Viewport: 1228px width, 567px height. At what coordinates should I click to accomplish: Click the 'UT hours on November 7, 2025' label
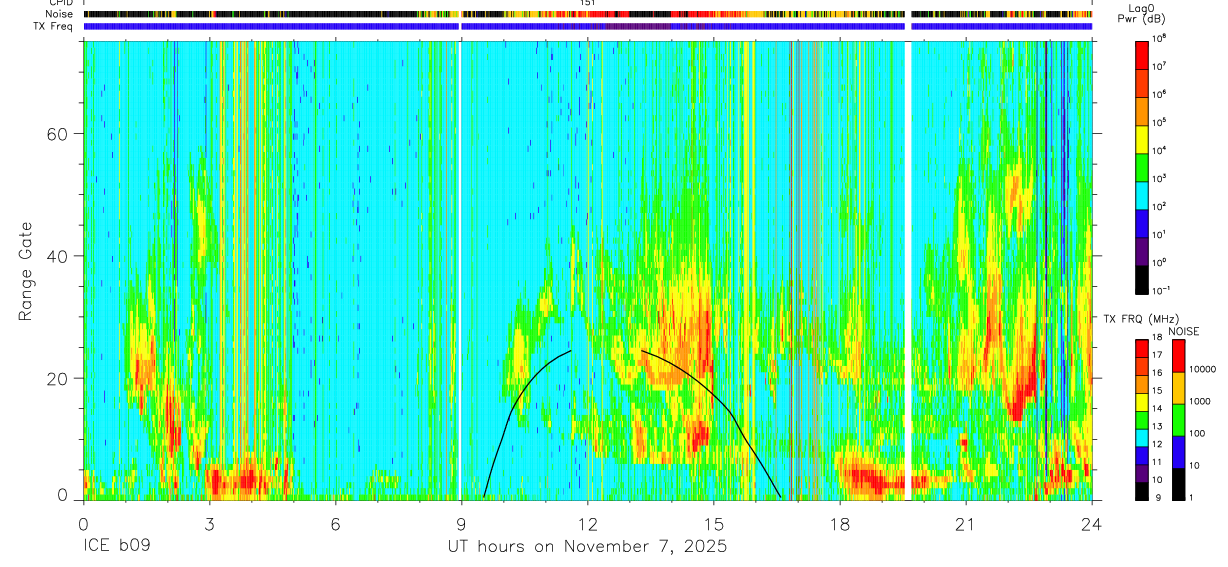coord(587,548)
